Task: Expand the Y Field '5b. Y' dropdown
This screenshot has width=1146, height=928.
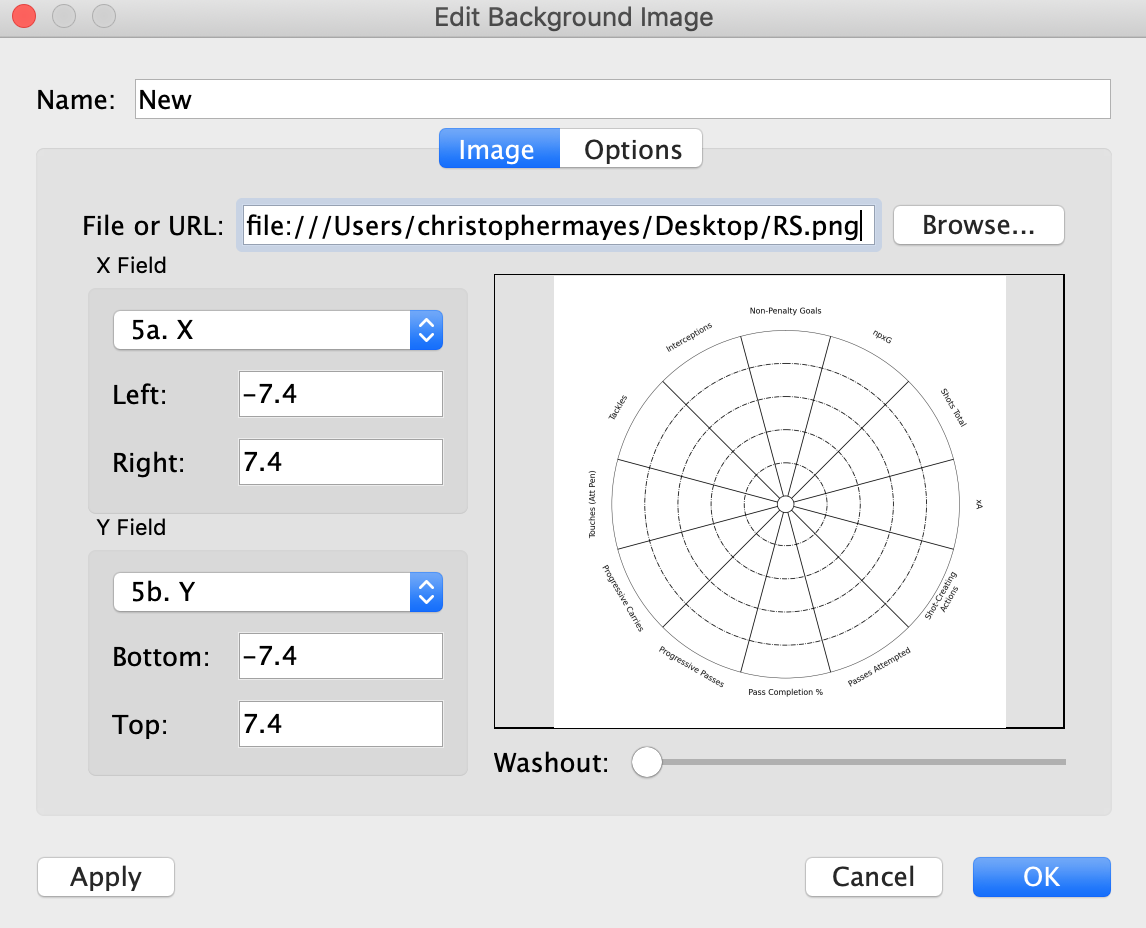Action: pyautogui.click(x=277, y=593)
